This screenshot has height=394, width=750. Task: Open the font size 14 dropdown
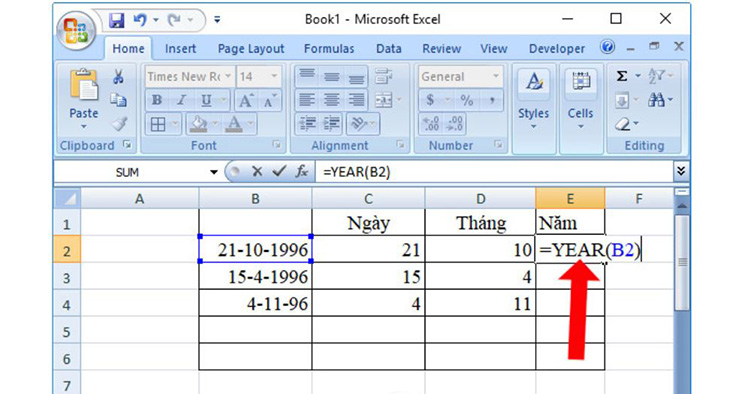point(274,77)
